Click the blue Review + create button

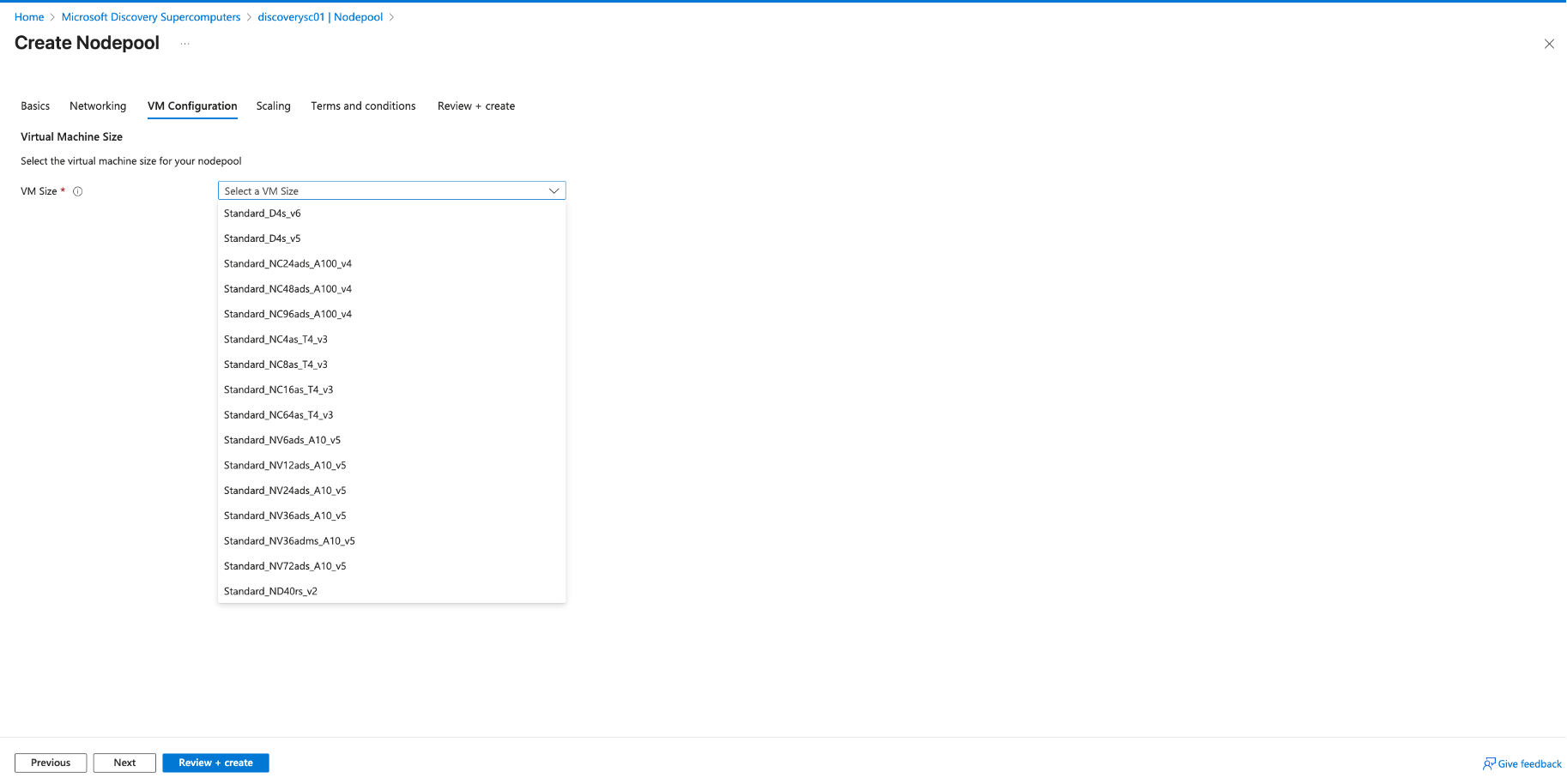point(215,763)
